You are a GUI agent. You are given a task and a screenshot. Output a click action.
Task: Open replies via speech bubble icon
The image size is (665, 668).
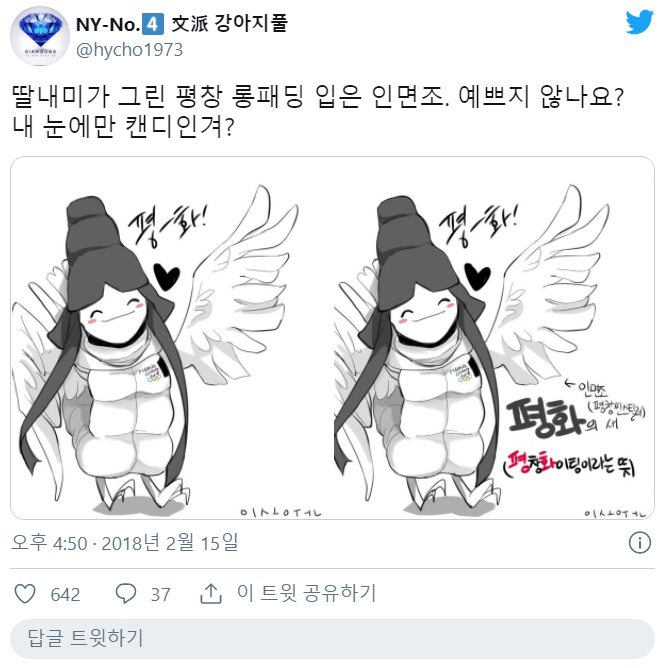(126, 594)
